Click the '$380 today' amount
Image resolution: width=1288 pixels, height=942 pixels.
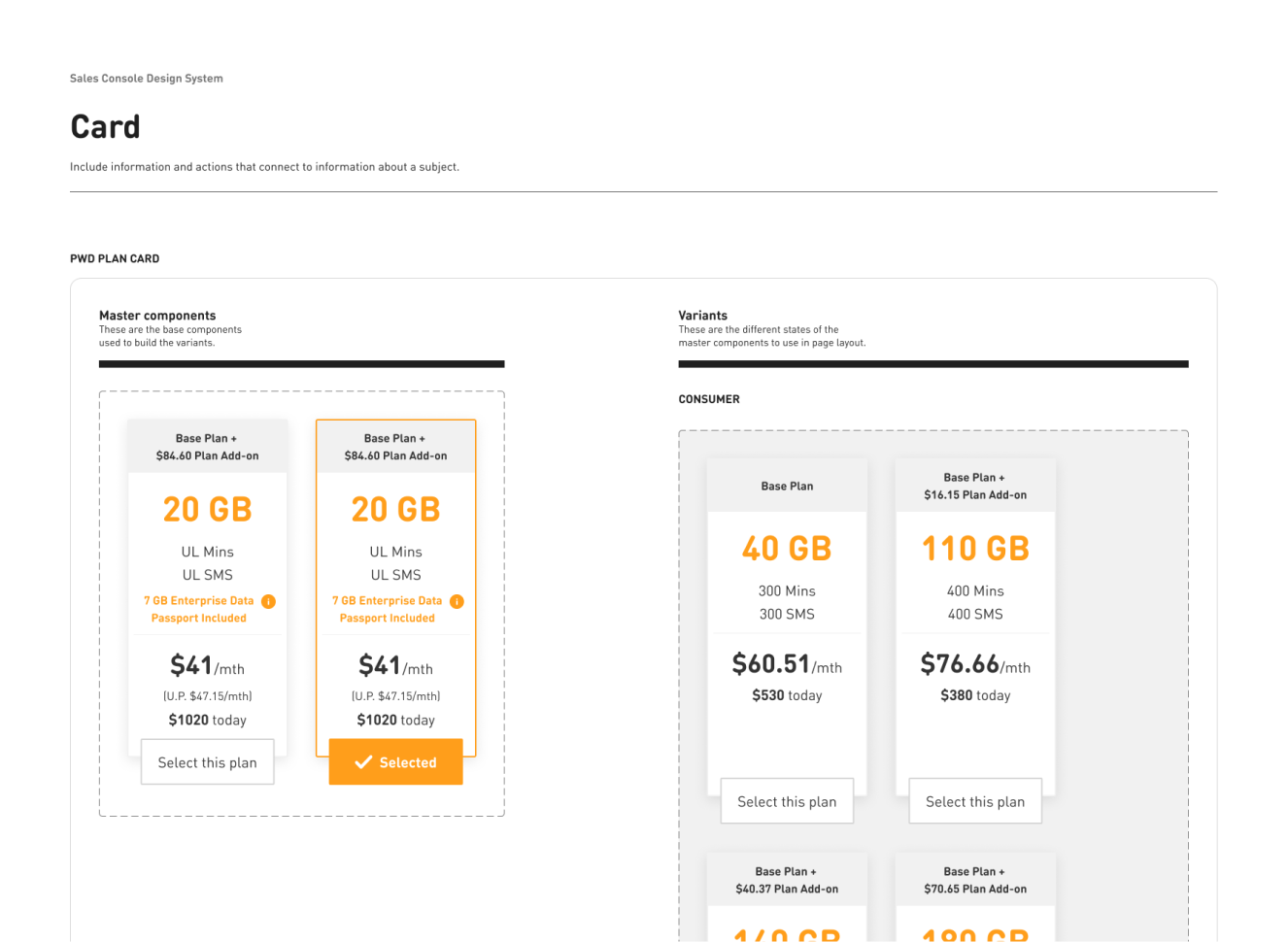pos(975,695)
